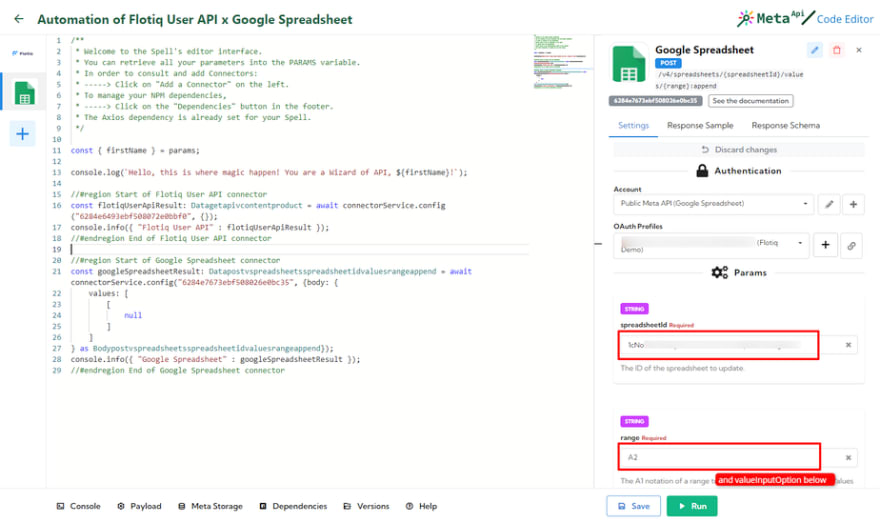Add a new Account with plus button
The image size is (880, 523).
coord(853,204)
